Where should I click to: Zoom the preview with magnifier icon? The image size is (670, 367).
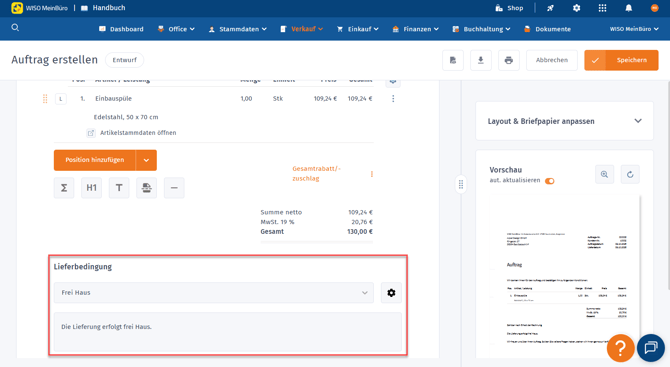[604, 174]
